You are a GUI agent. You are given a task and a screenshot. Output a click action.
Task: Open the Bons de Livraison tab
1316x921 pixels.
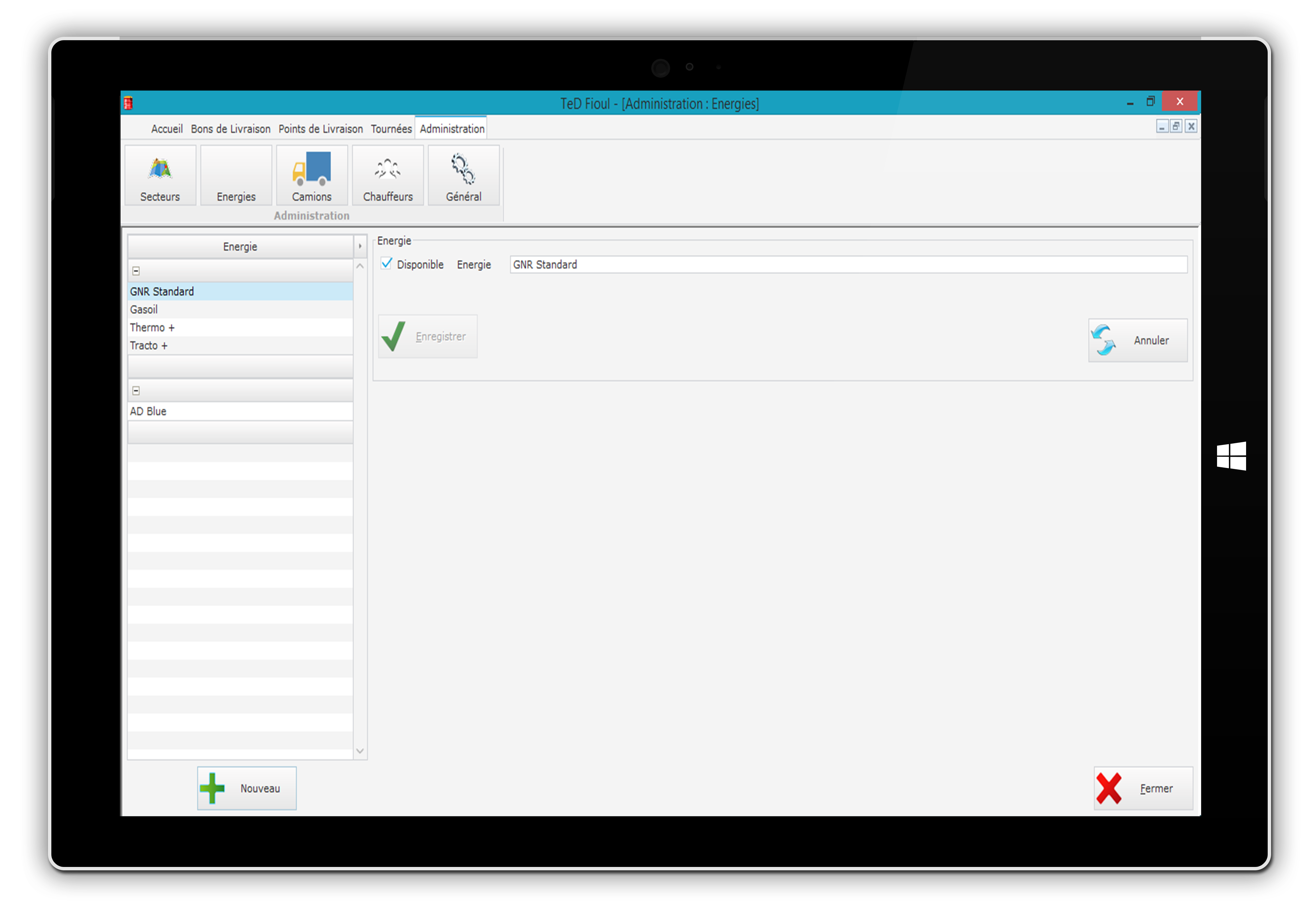coord(230,129)
